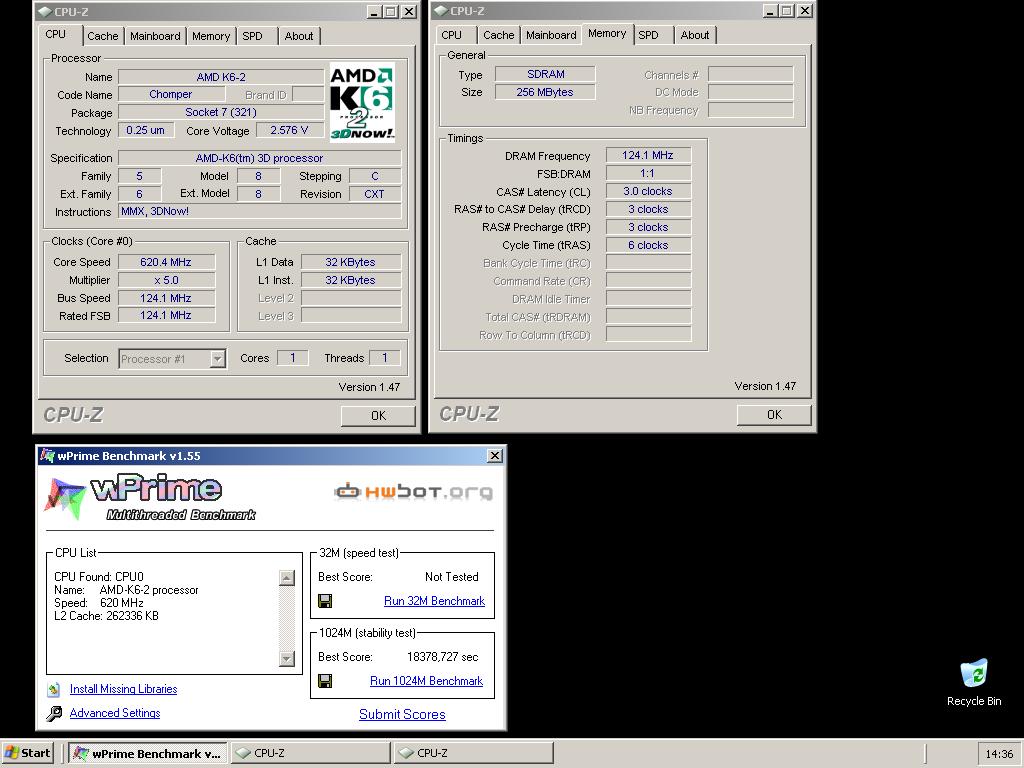Screen dimensions: 1024x768
Task: Open the About tab in right CPU-Z window
Action: coord(695,35)
